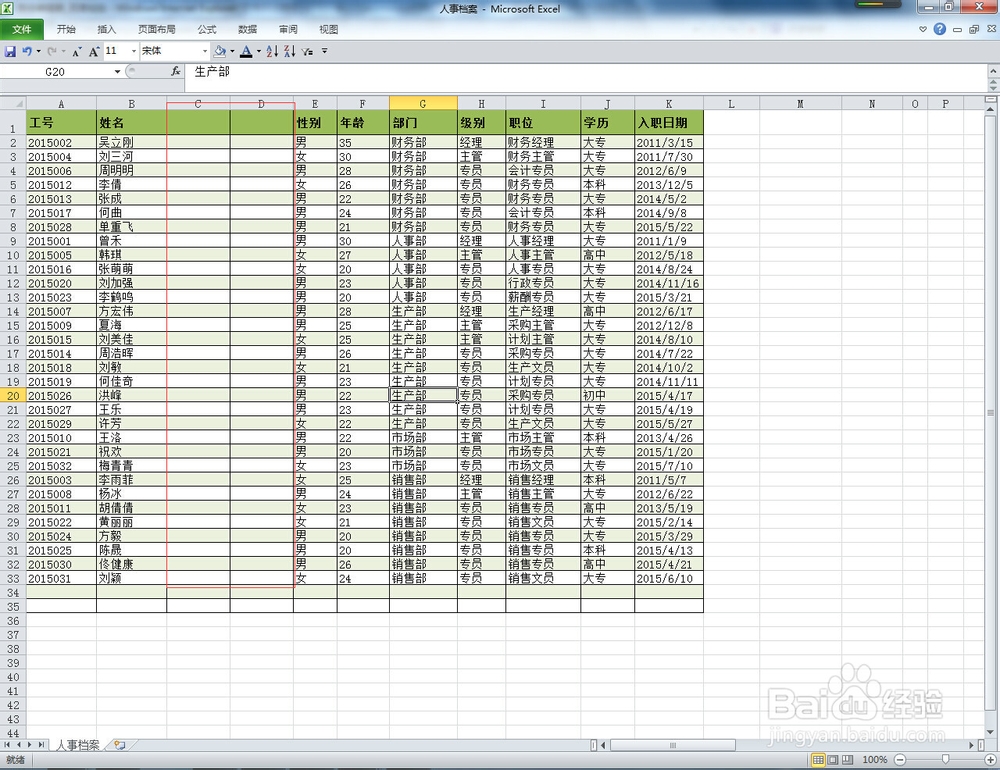Screen dimensions: 1000x770
Task: Click the Filter icon on the toolbar
Action: point(305,51)
